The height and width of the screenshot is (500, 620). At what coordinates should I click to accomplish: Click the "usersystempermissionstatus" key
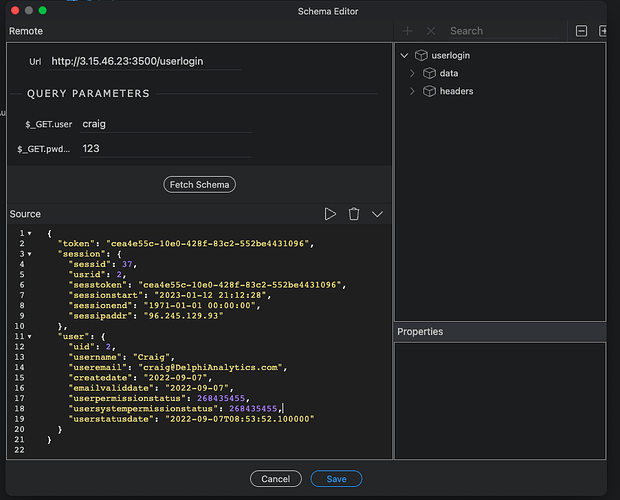click(143, 409)
